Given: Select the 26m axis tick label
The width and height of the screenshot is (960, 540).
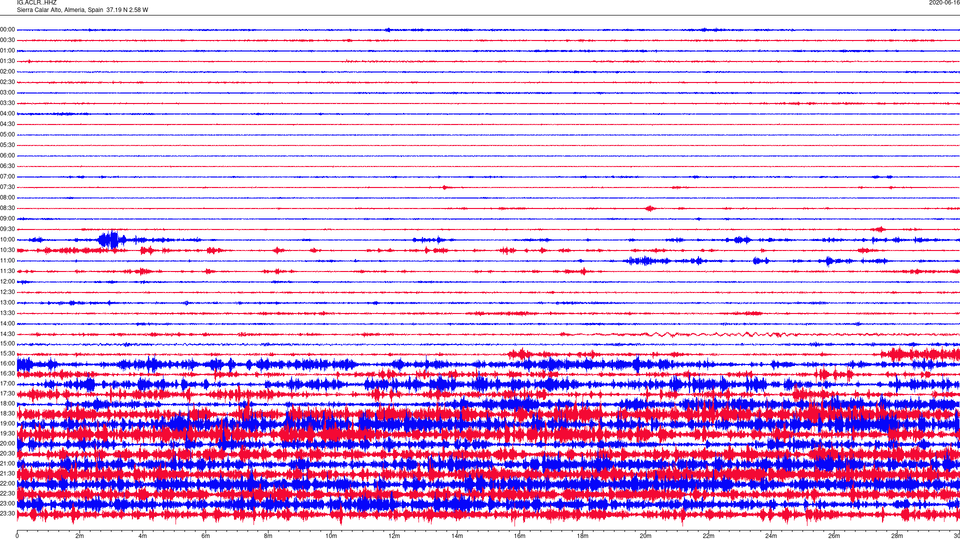Looking at the screenshot, I should click(834, 536).
